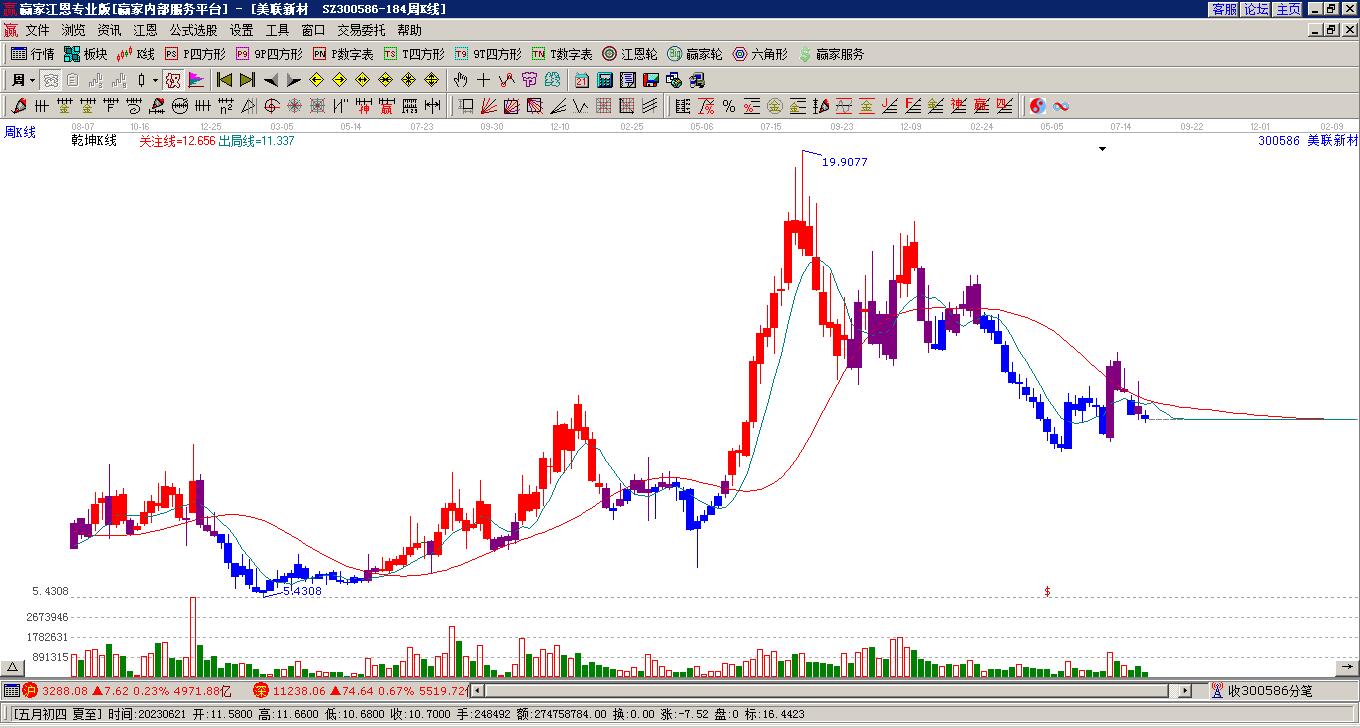Select the red pencil drawing tool

pos(19,106)
